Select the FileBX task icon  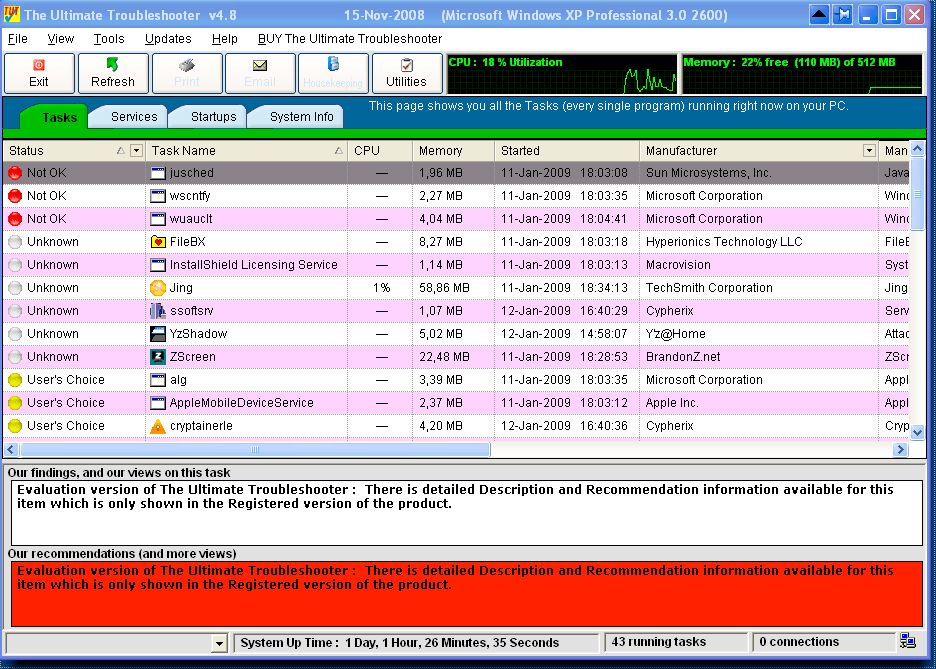tap(157, 242)
